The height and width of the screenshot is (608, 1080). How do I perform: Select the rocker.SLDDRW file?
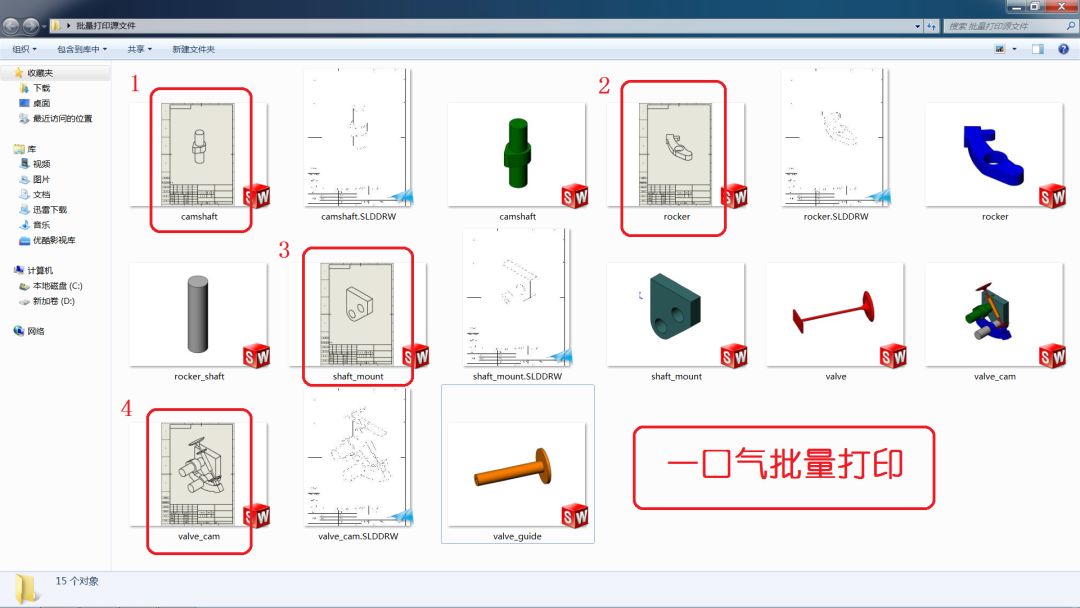835,138
